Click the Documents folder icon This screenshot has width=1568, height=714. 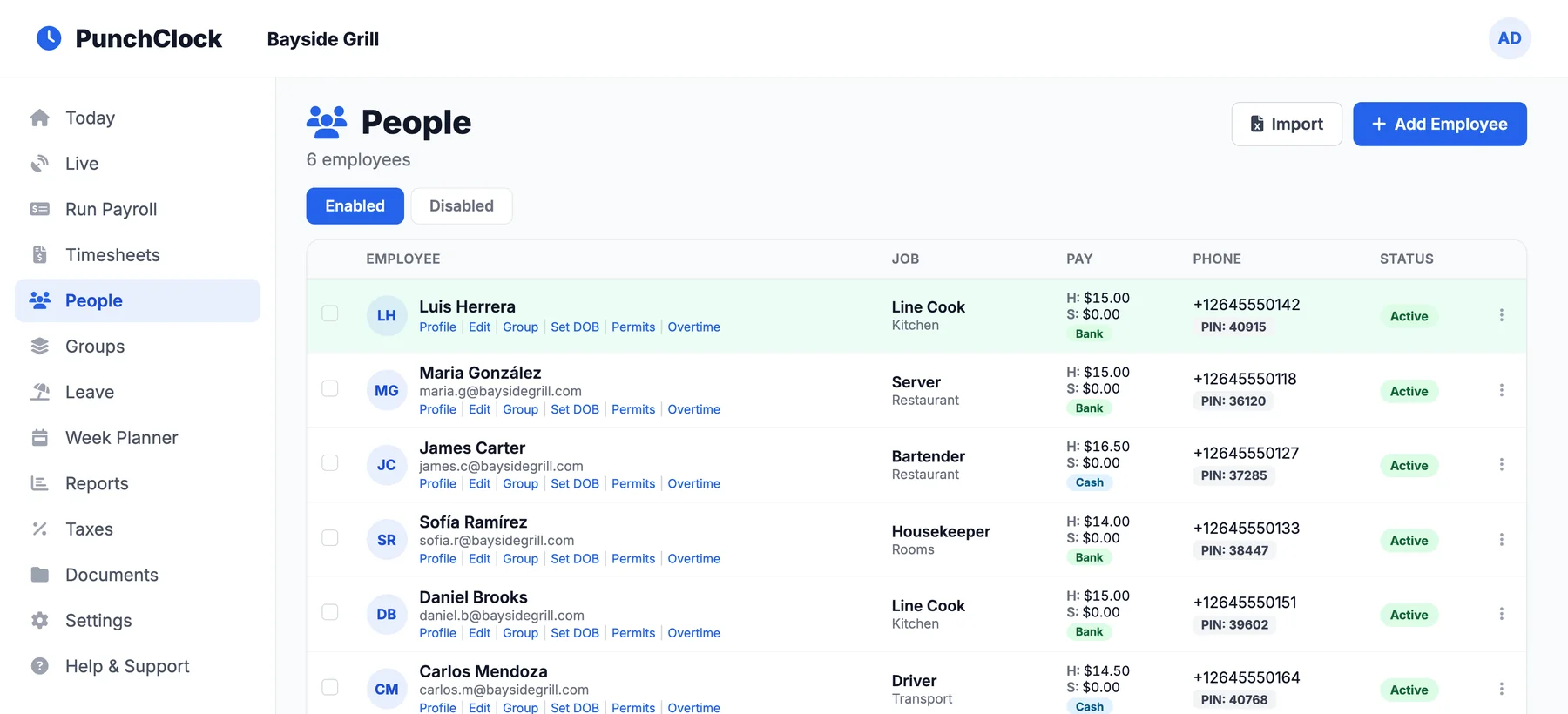(x=40, y=575)
